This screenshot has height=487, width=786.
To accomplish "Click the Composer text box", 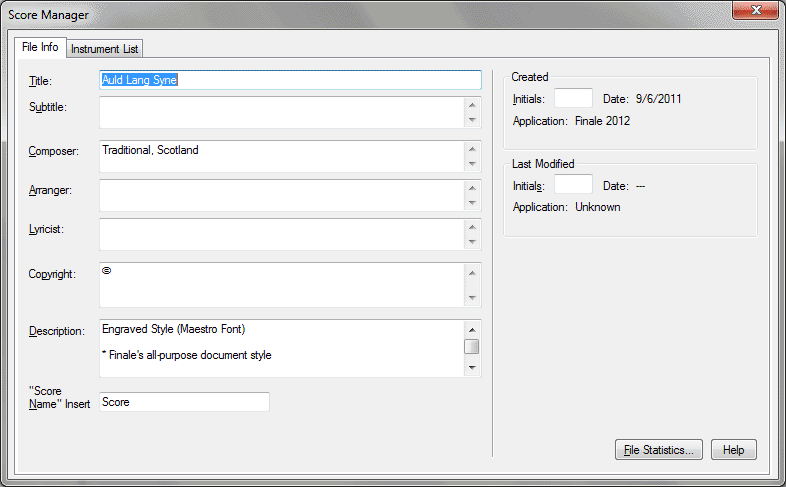I will (x=280, y=156).
